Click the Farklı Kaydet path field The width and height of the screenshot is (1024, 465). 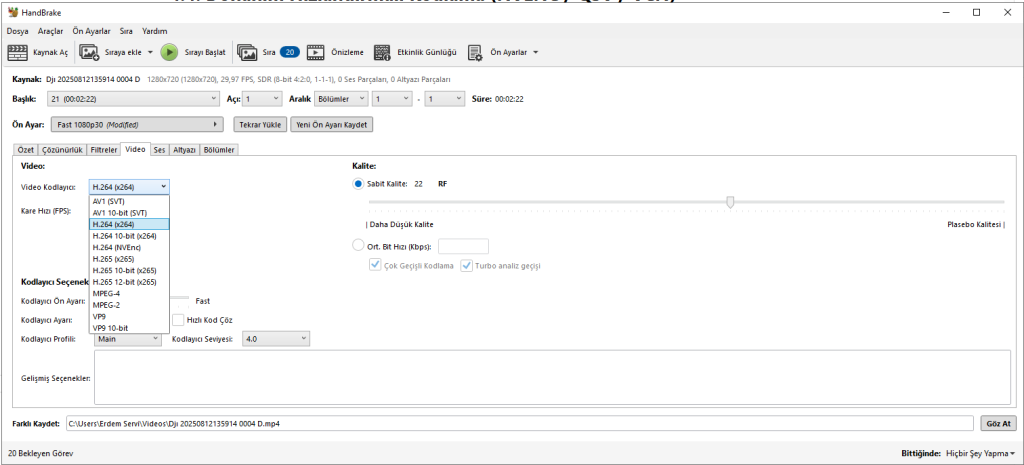(x=520, y=423)
